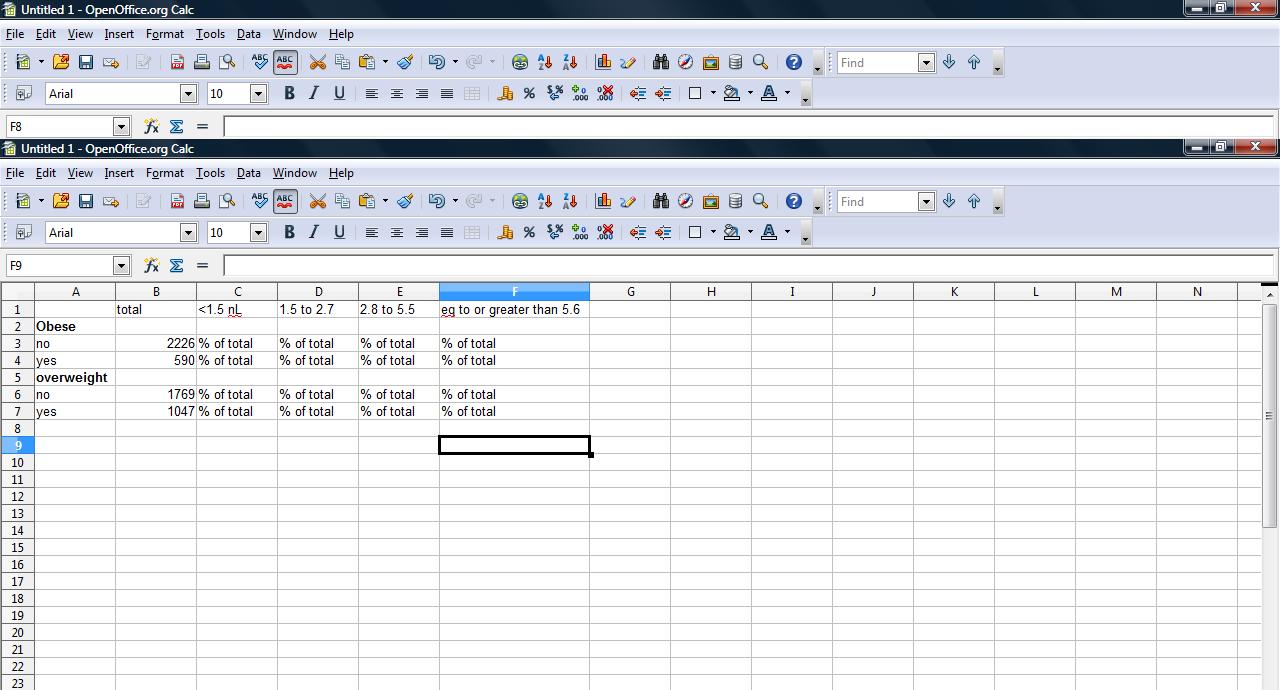This screenshot has width=1280, height=690.
Task: Open Arial font dropdown in the F9 window
Action: coord(187,232)
